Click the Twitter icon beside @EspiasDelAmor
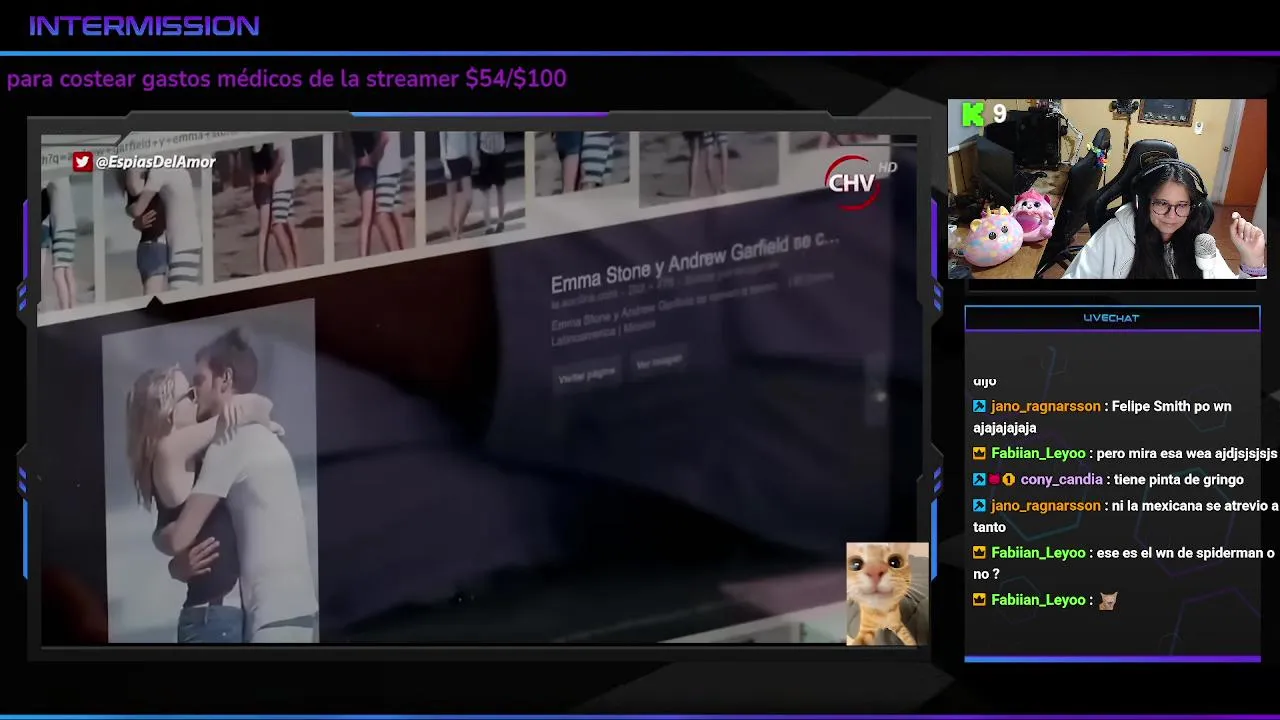Image resolution: width=1280 pixels, height=720 pixels. tap(82, 161)
